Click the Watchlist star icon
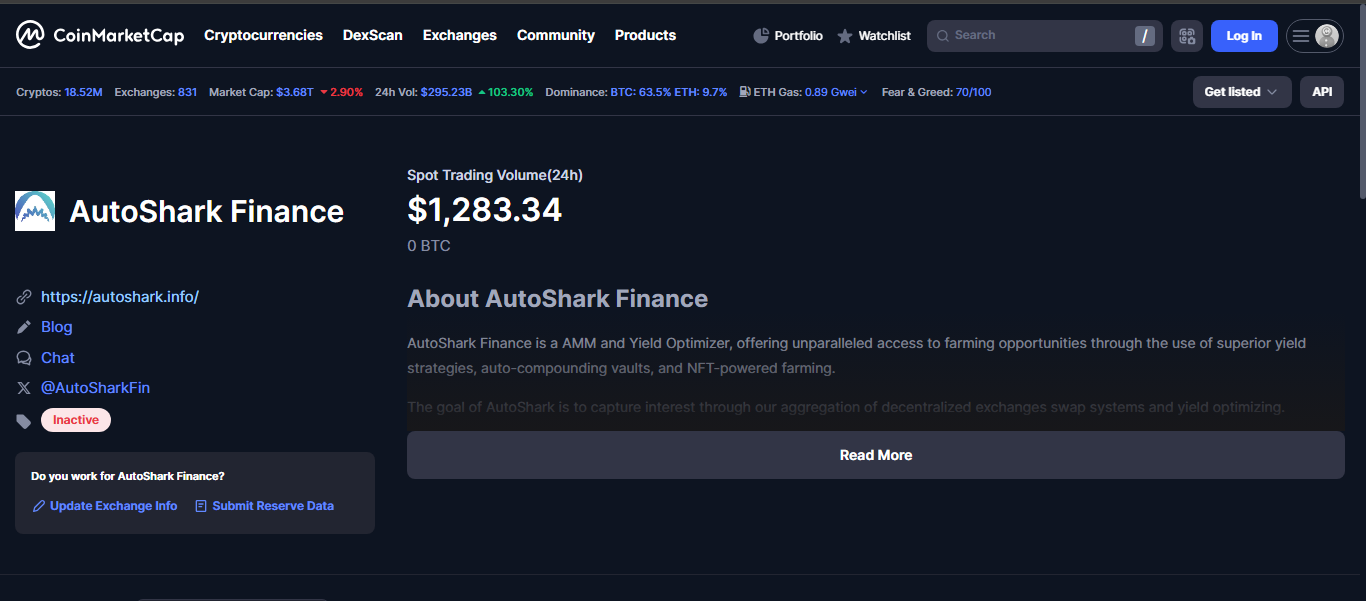Image resolution: width=1366 pixels, height=601 pixels. (x=845, y=36)
